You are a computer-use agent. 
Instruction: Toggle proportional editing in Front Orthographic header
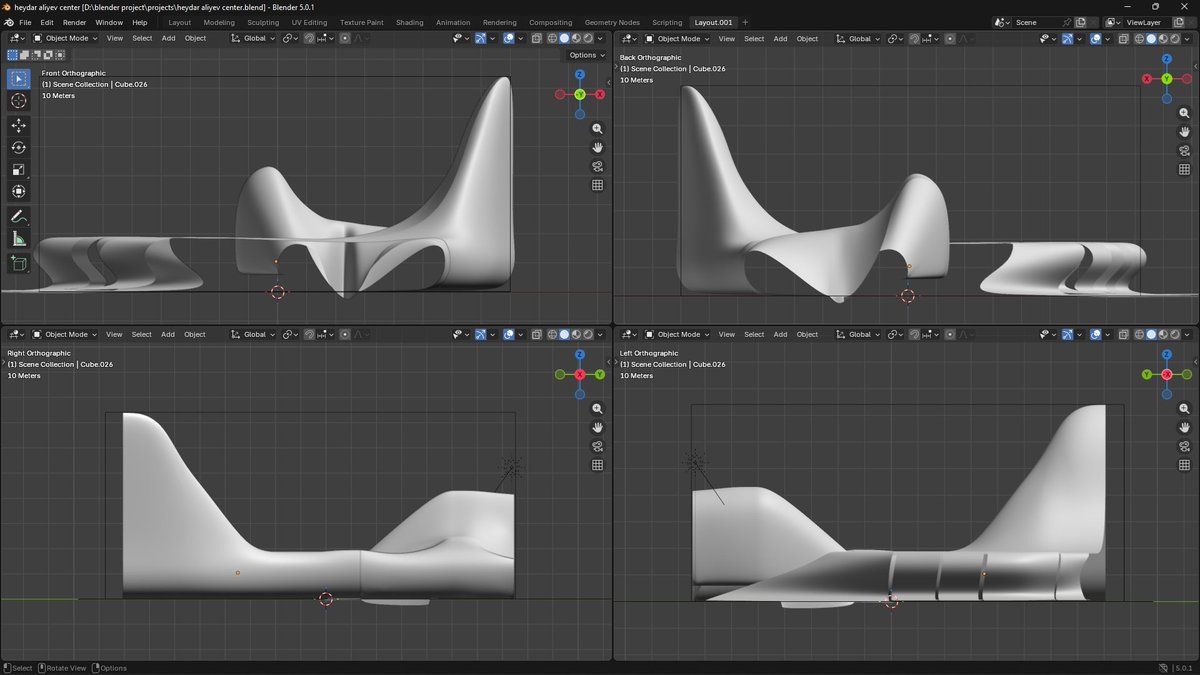coord(345,39)
